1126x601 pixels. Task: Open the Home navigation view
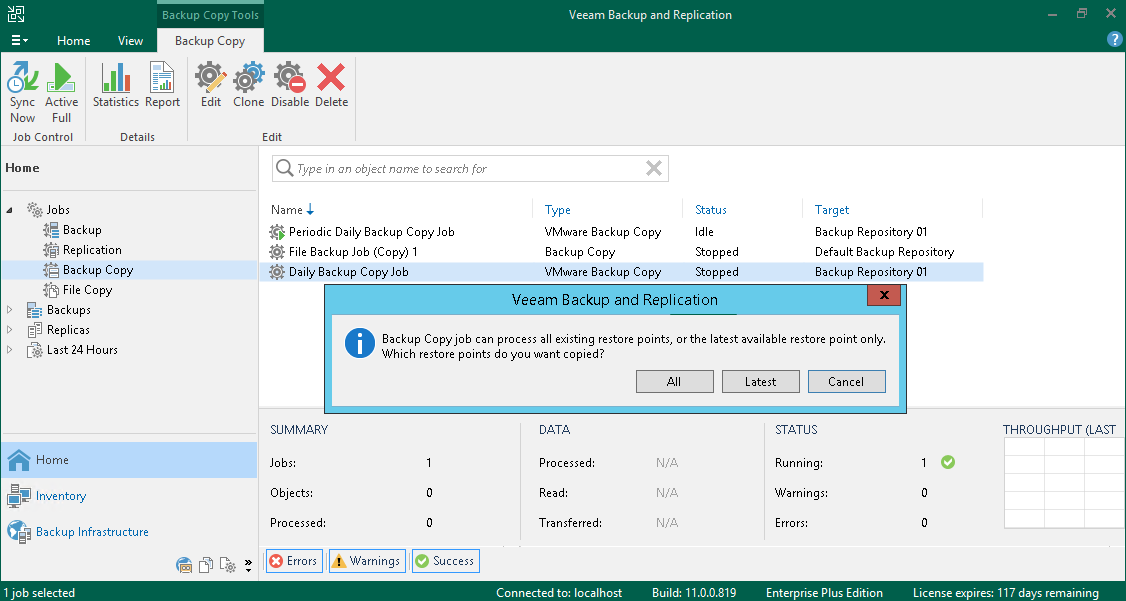click(129, 460)
